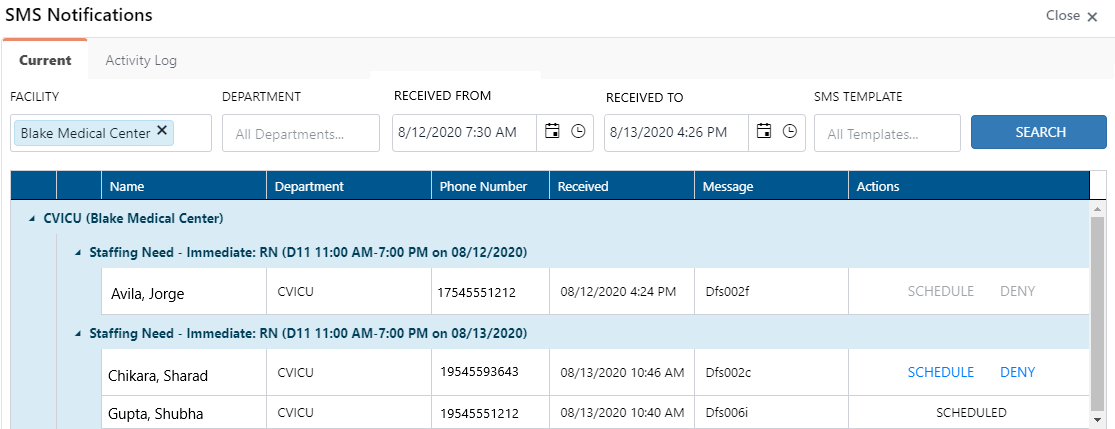Sort by the Received column header
The height and width of the screenshot is (429, 1115).
click(583, 186)
